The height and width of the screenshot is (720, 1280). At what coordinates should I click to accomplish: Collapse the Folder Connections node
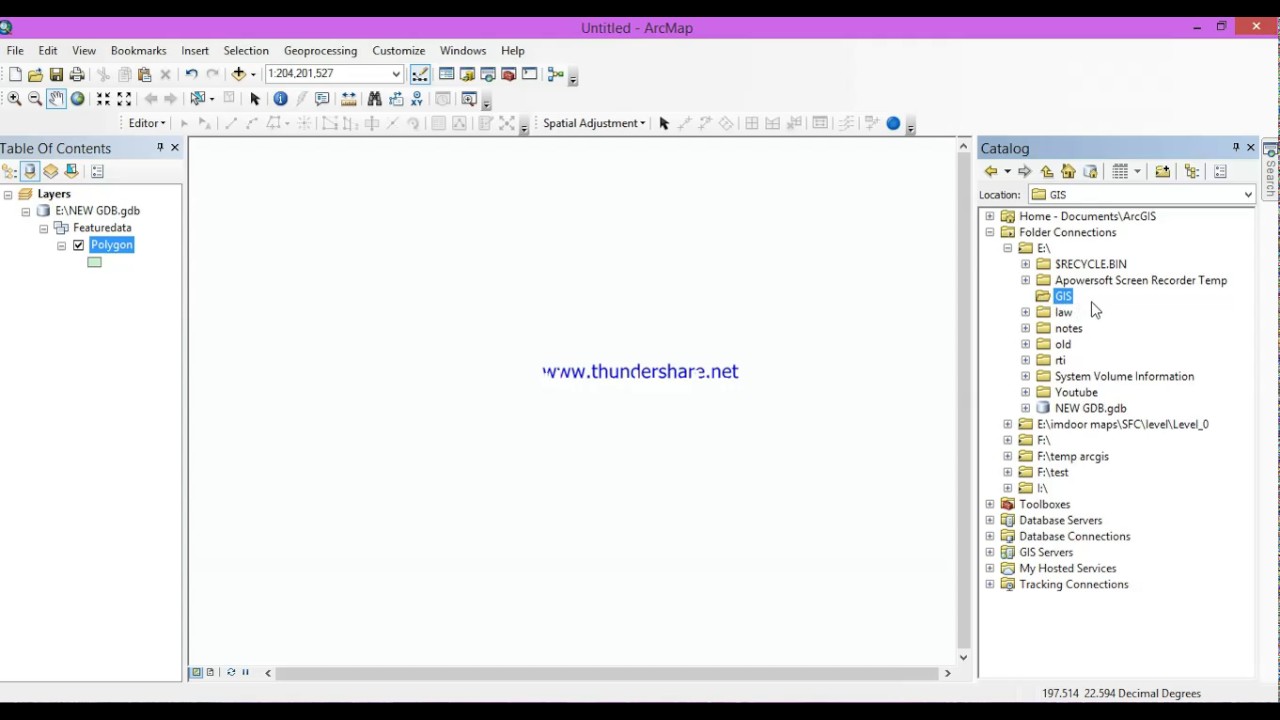click(990, 232)
